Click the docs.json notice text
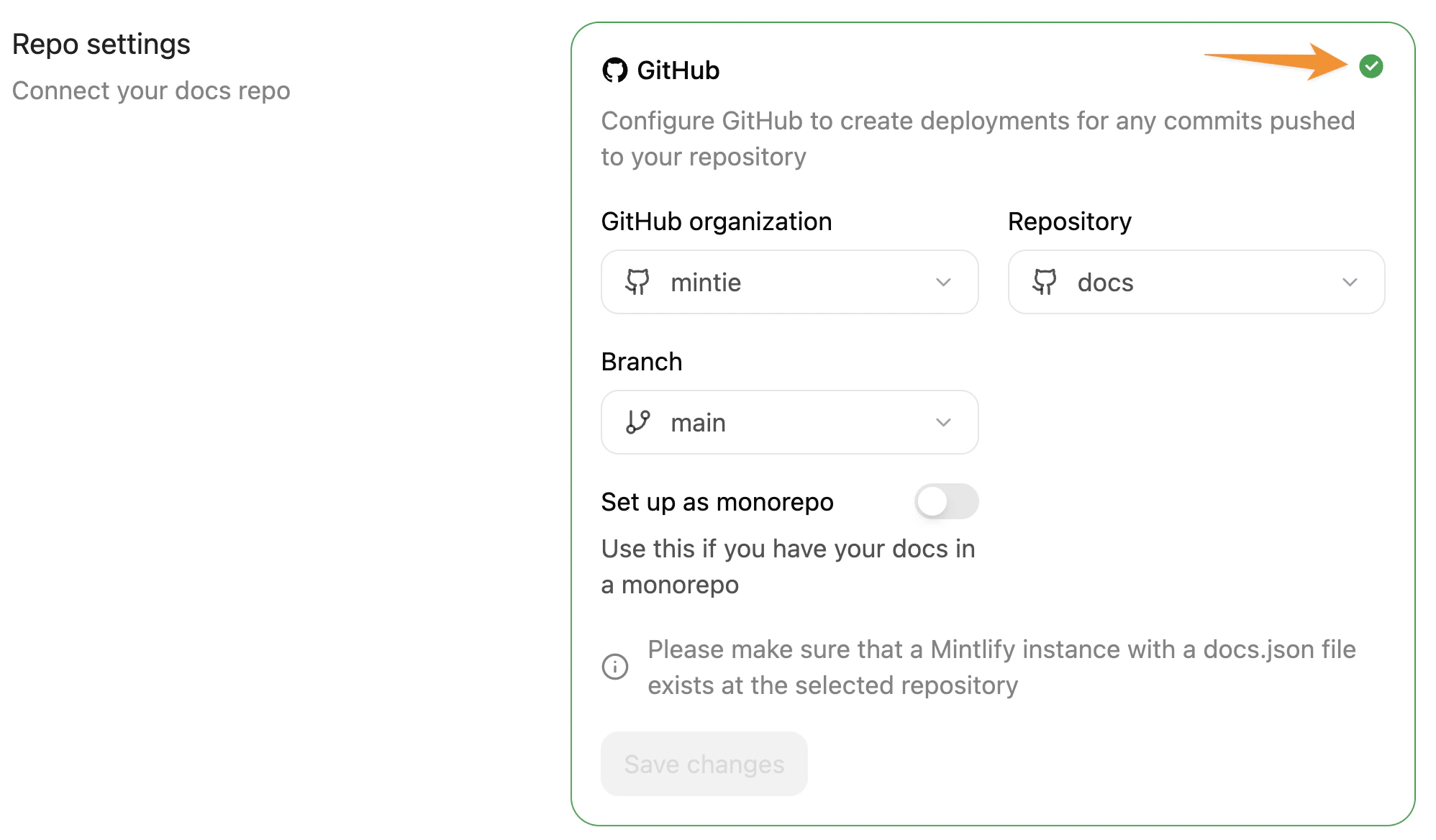 click(x=1000, y=667)
